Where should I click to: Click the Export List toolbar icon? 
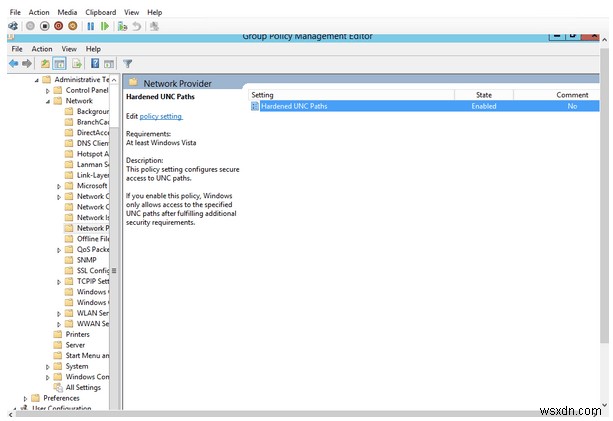click(77, 63)
